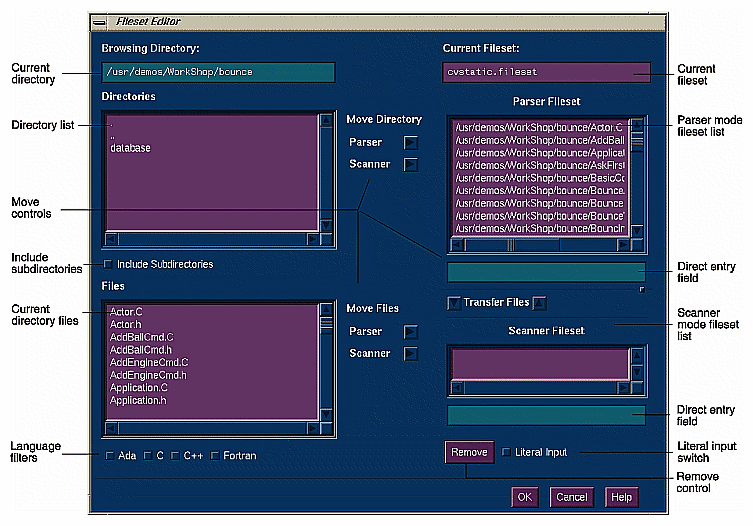This screenshot has height=526, width=753.
Task: Click the Transfer Files down arrow button
Action: tap(453, 303)
